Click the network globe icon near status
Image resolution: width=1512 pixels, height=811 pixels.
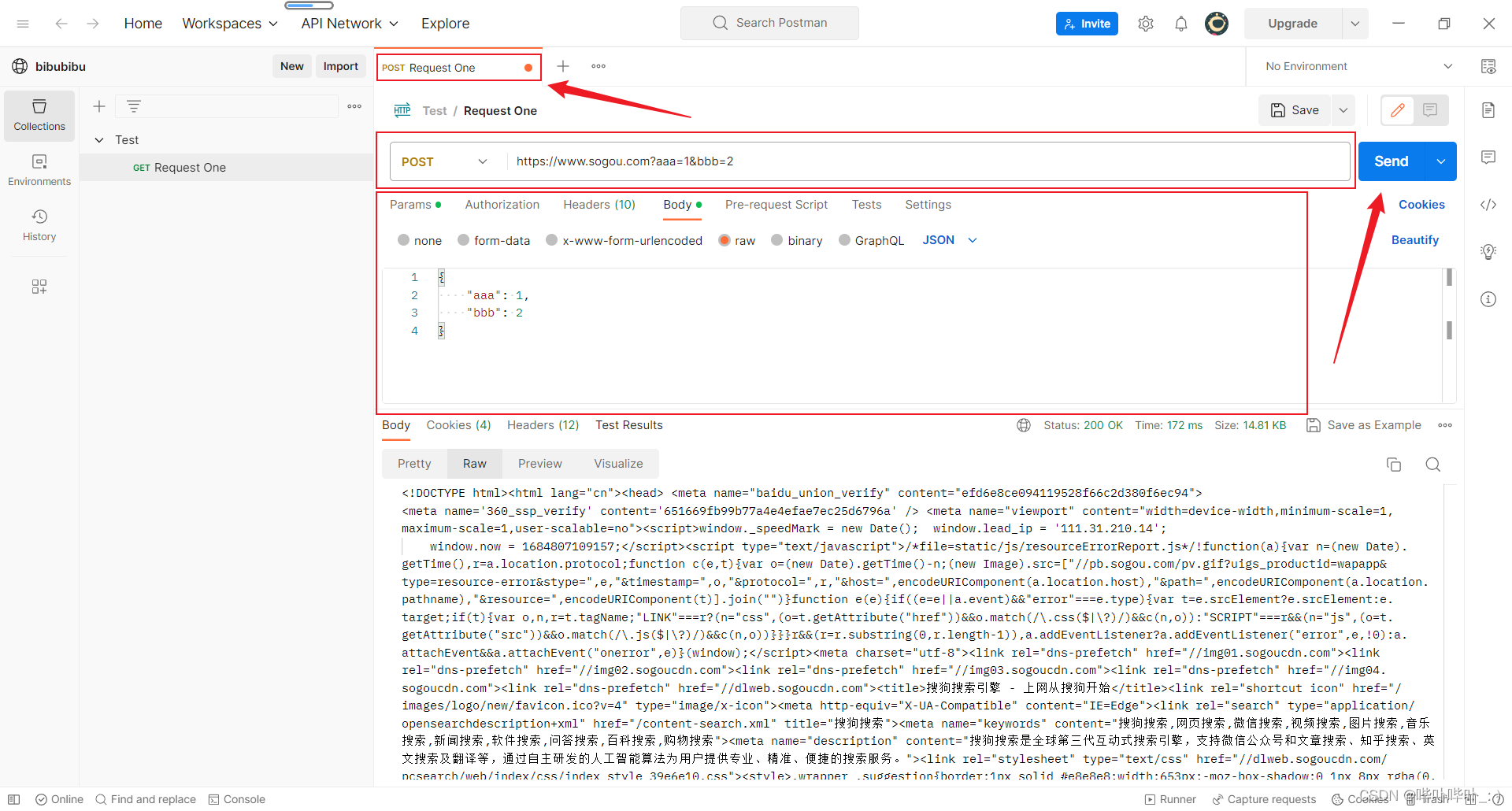(1024, 425)
